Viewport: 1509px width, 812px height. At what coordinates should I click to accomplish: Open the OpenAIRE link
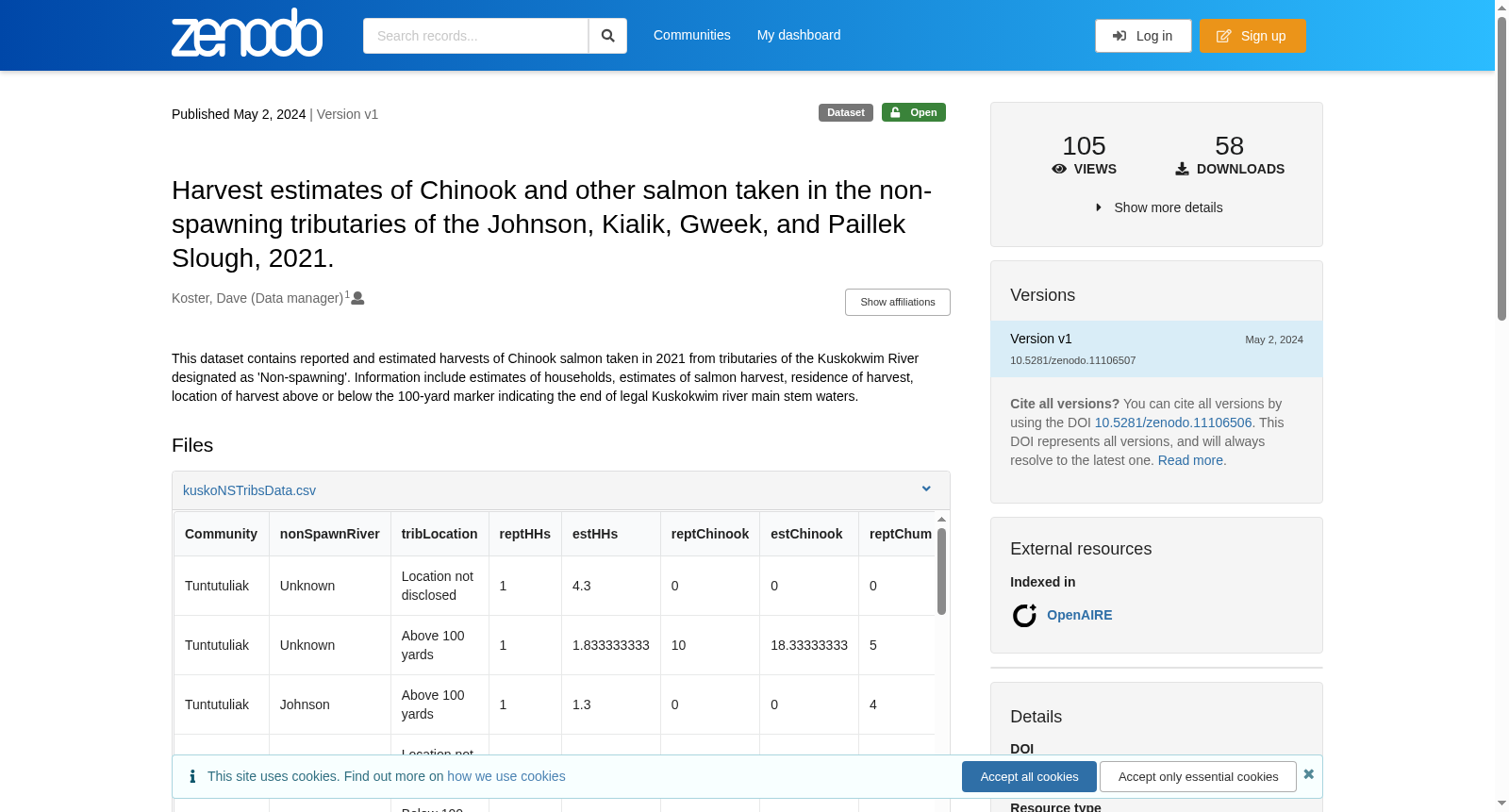(1080, 615)
